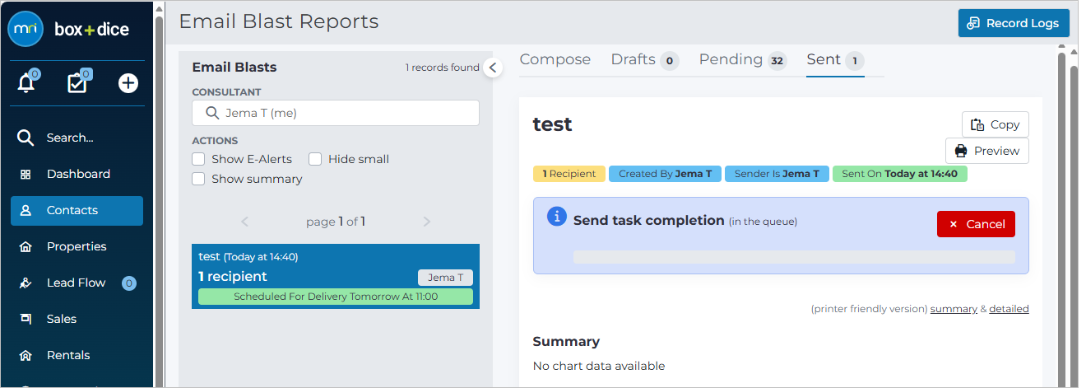Click the magnifier icon in Consultant field
Viewport: 1080px width, 388px height.
tap(212, 113)
